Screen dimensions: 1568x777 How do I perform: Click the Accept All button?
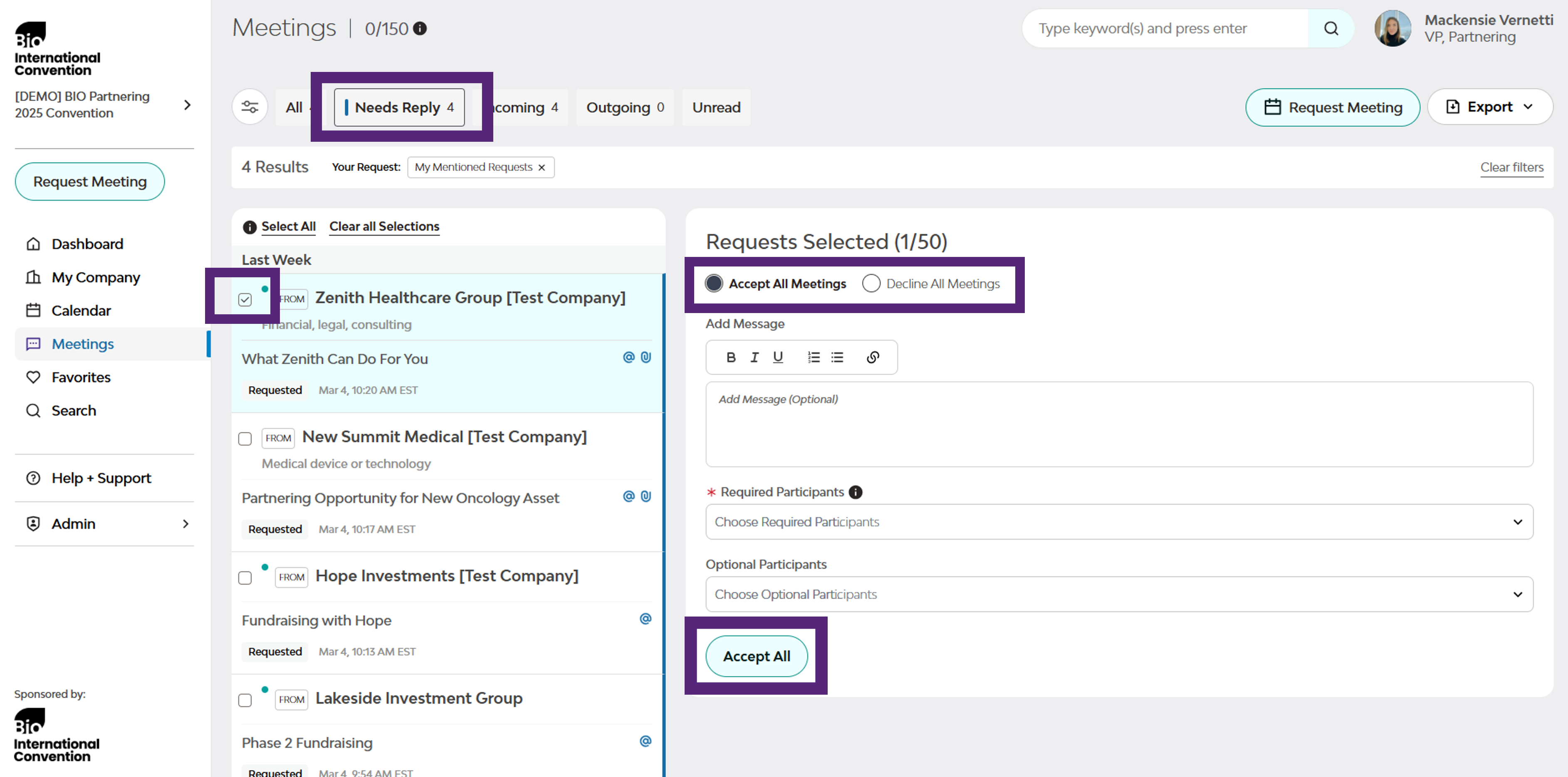pyautogui.click(x=756, y=656)
